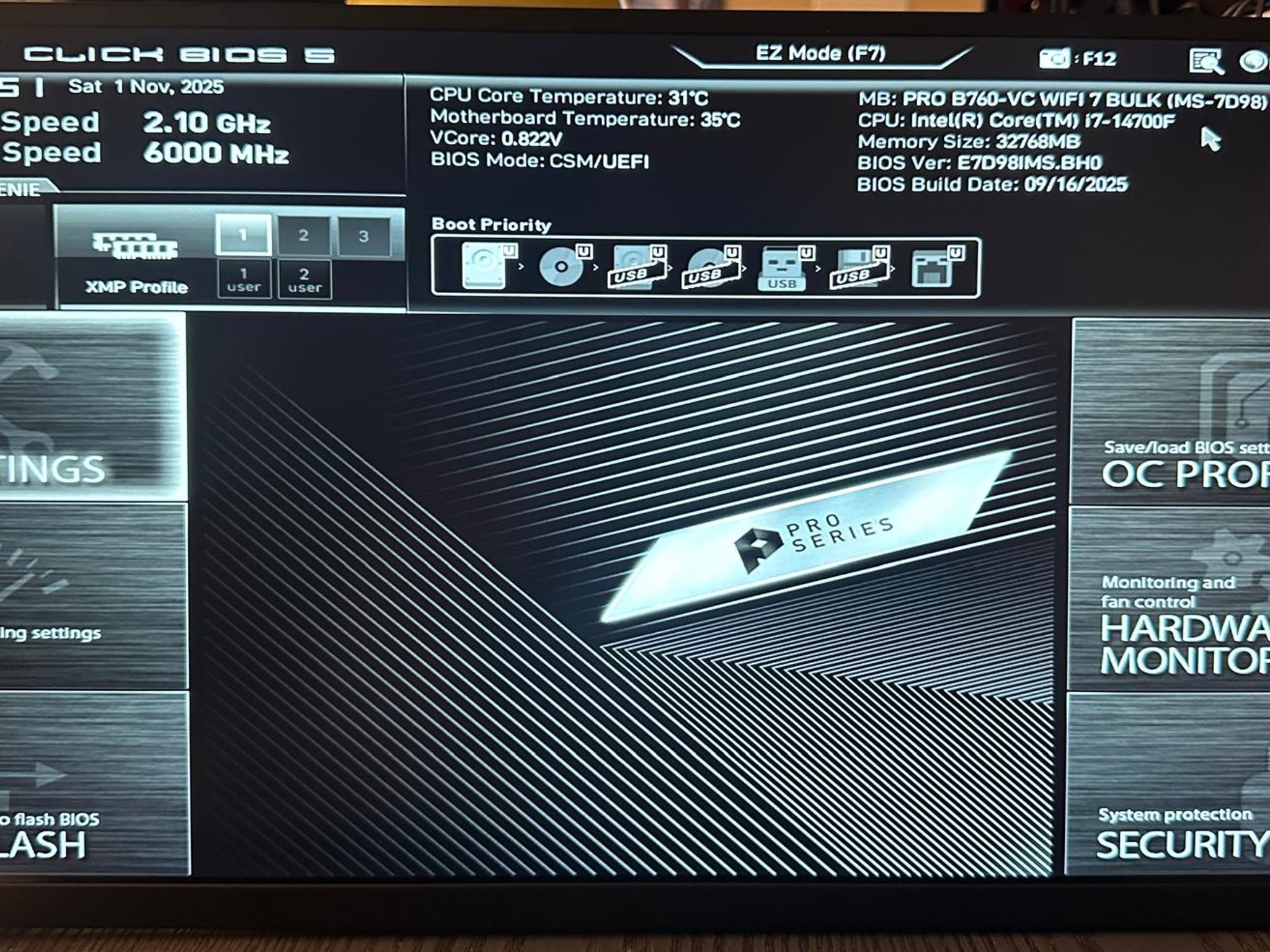Select XMP user profile 2
Screen dimensions: 1270x952
[304, 280]
